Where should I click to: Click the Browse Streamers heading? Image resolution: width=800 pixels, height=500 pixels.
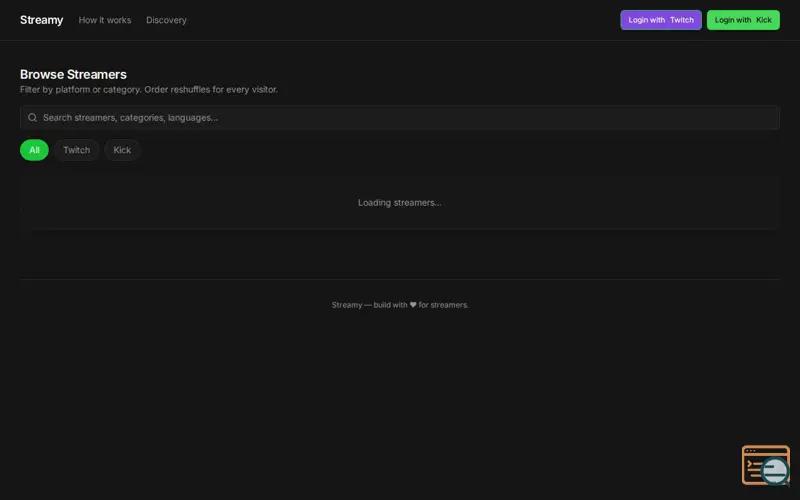click(x=73, y=74)
